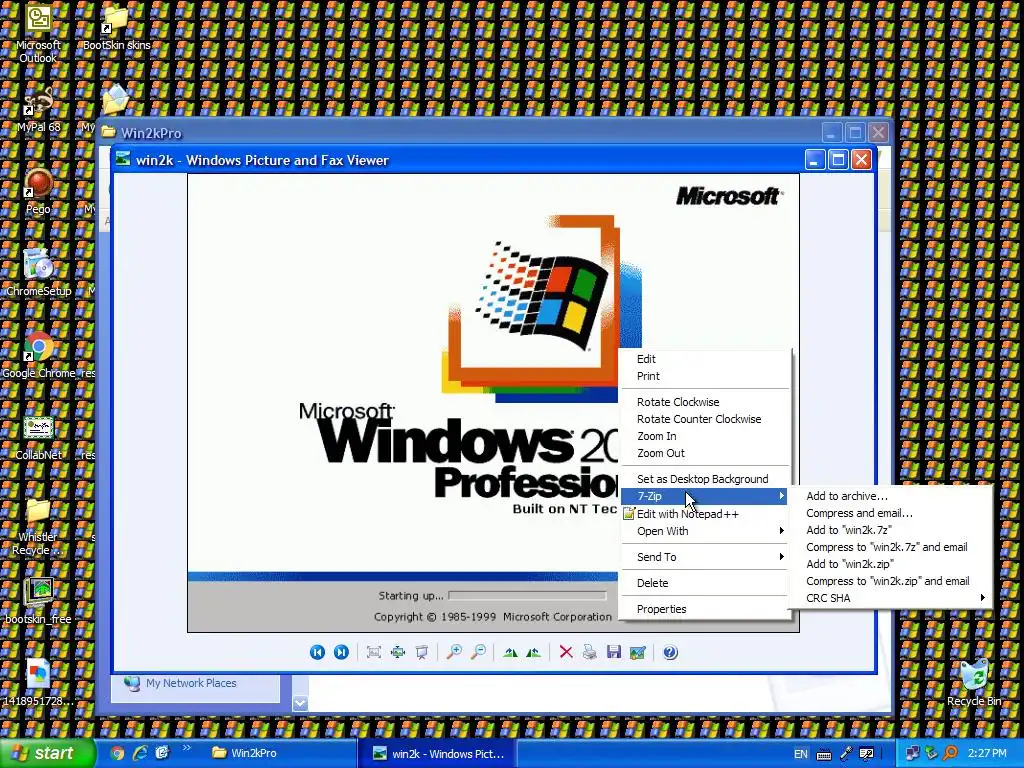Image resolution: width=1024 pixels, height=768 pixels.
Task: Open Properties from context menu
Action: 705,609
